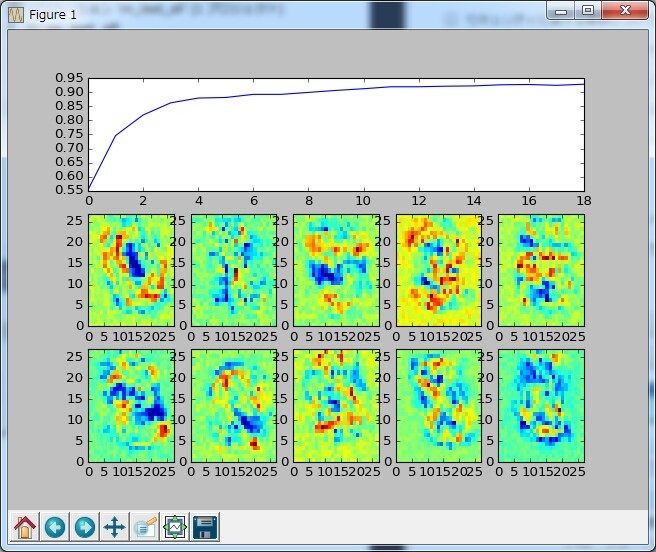
Task: Click the 0.55 y-axis label
Action: click(x=69, y=190)
